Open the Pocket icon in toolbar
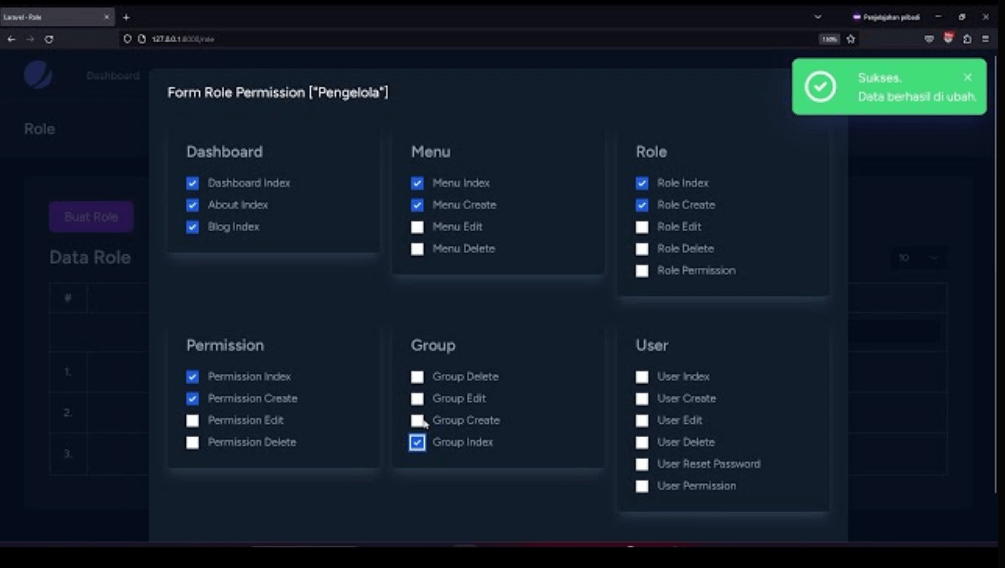Image resolution: width=1005 pixels, height=568 pixels. pos(929,39)
